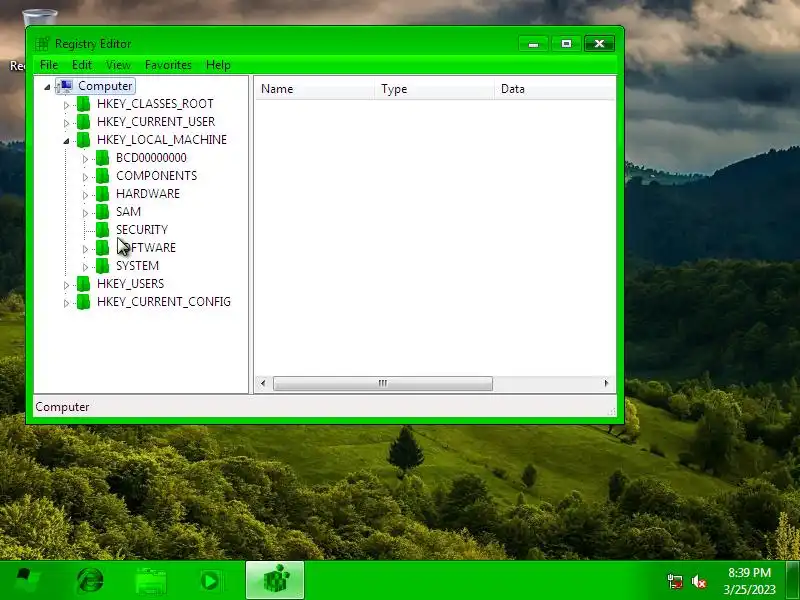This screenshot has height=600, width=800.
Task: Expand the HKEY_CURRENT_USER node
Action: tap(66, 123)
